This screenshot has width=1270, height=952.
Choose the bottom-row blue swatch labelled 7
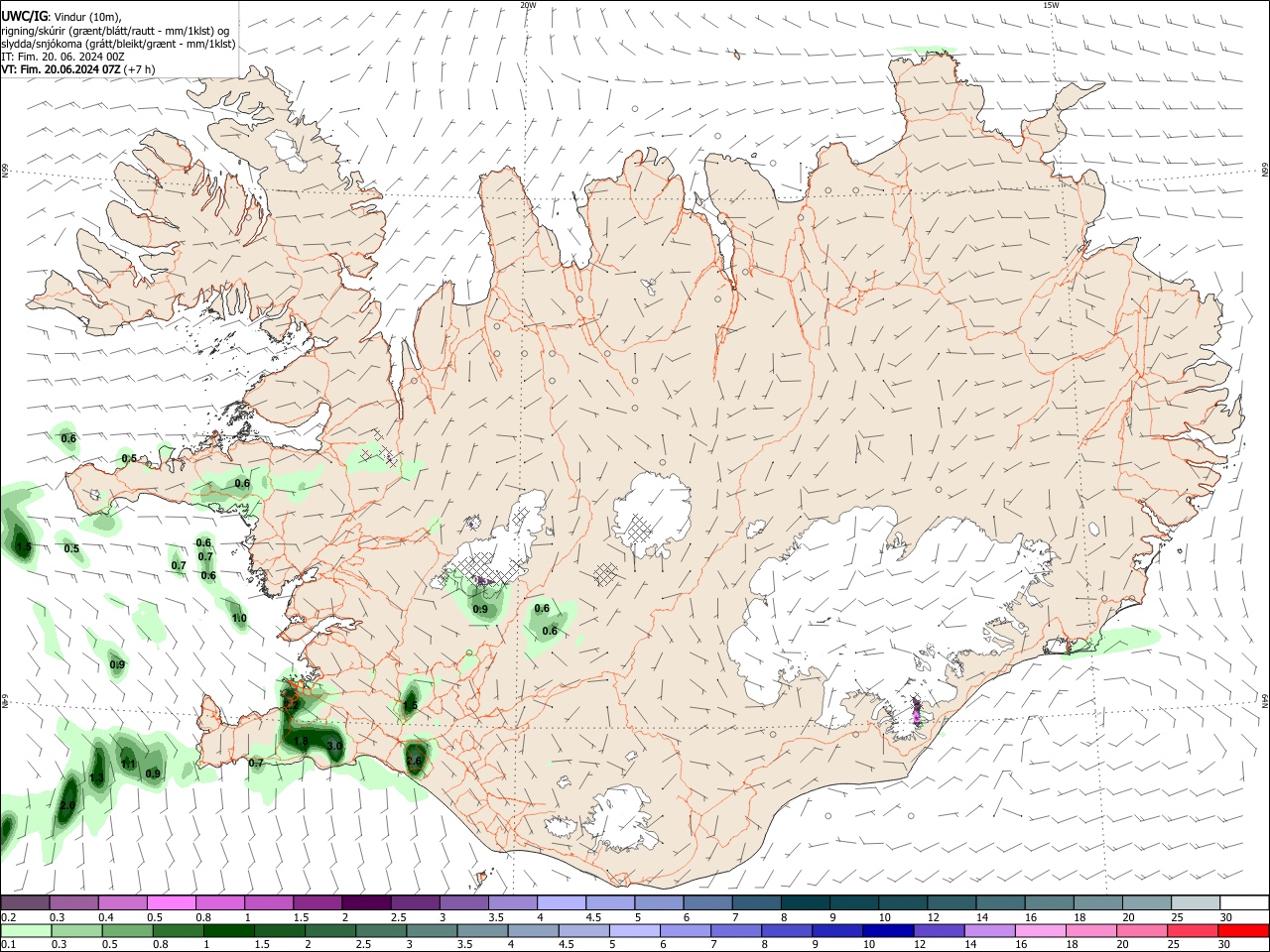tap(736, 931)
